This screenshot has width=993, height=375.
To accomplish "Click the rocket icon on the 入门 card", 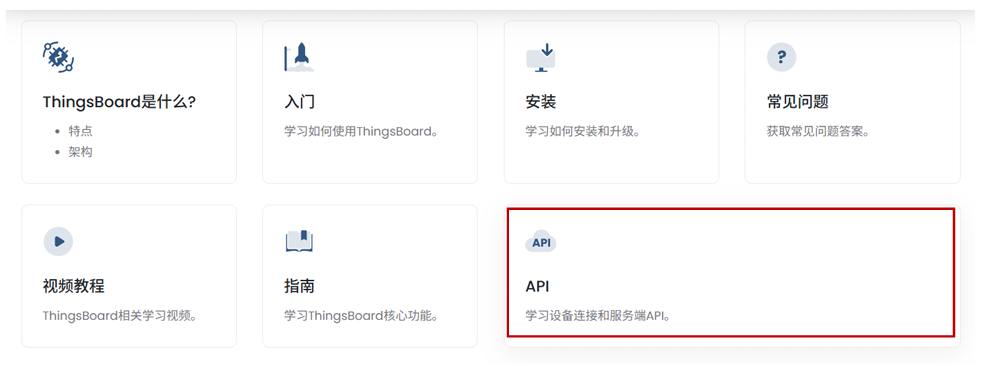I will (299, 57).
